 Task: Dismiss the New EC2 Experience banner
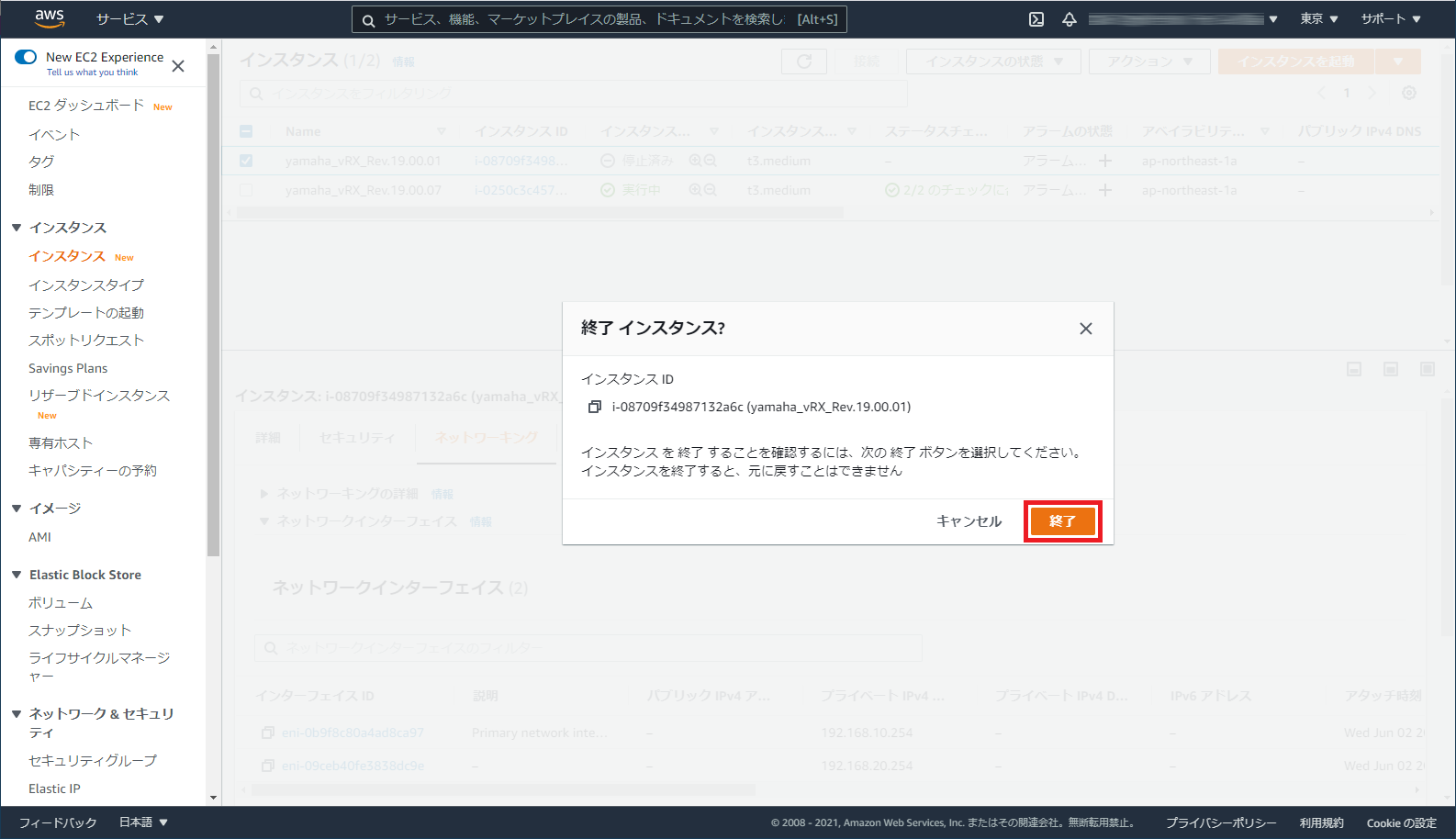coord(178,66)
